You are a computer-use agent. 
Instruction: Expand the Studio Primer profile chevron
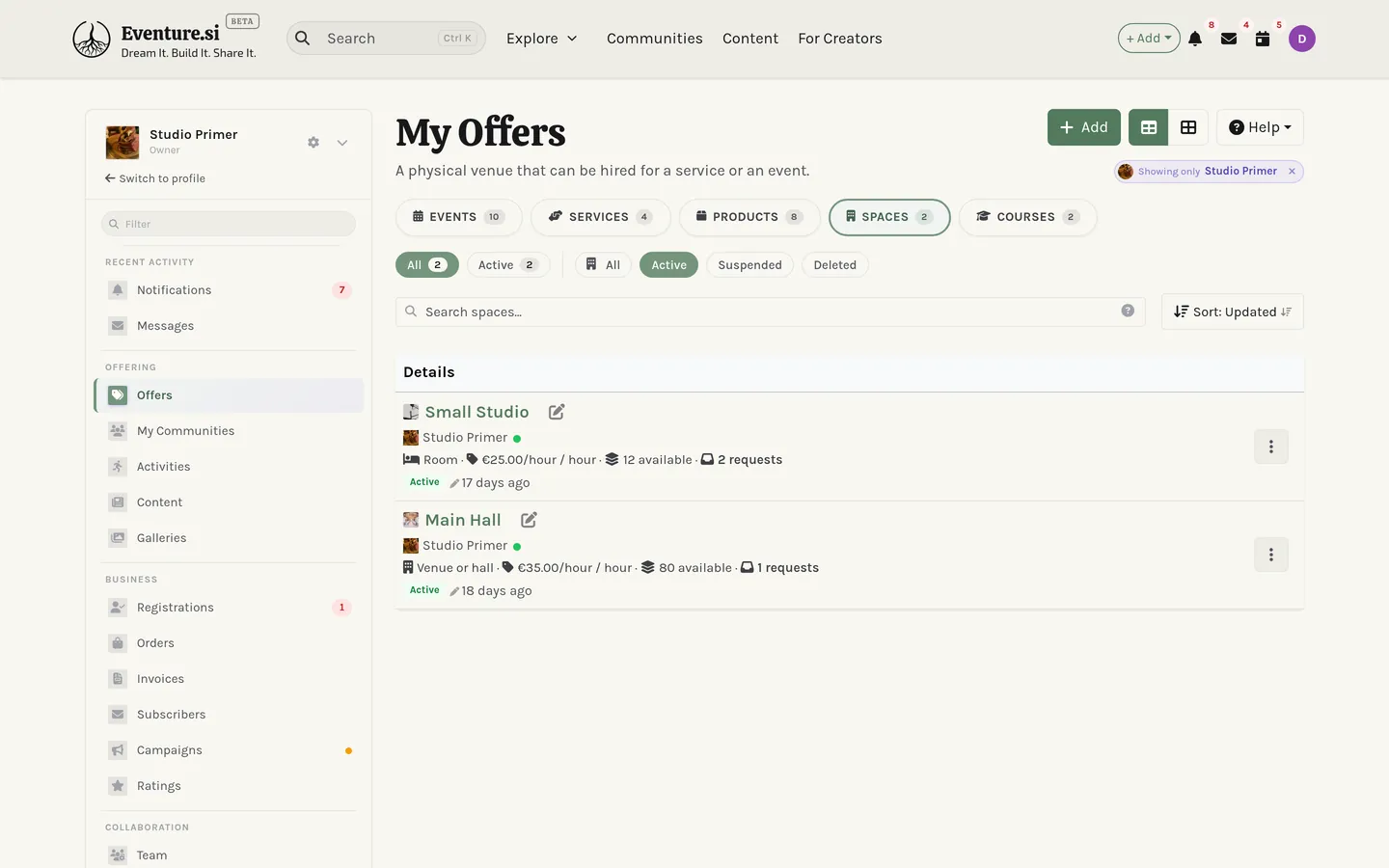(342, 143)
